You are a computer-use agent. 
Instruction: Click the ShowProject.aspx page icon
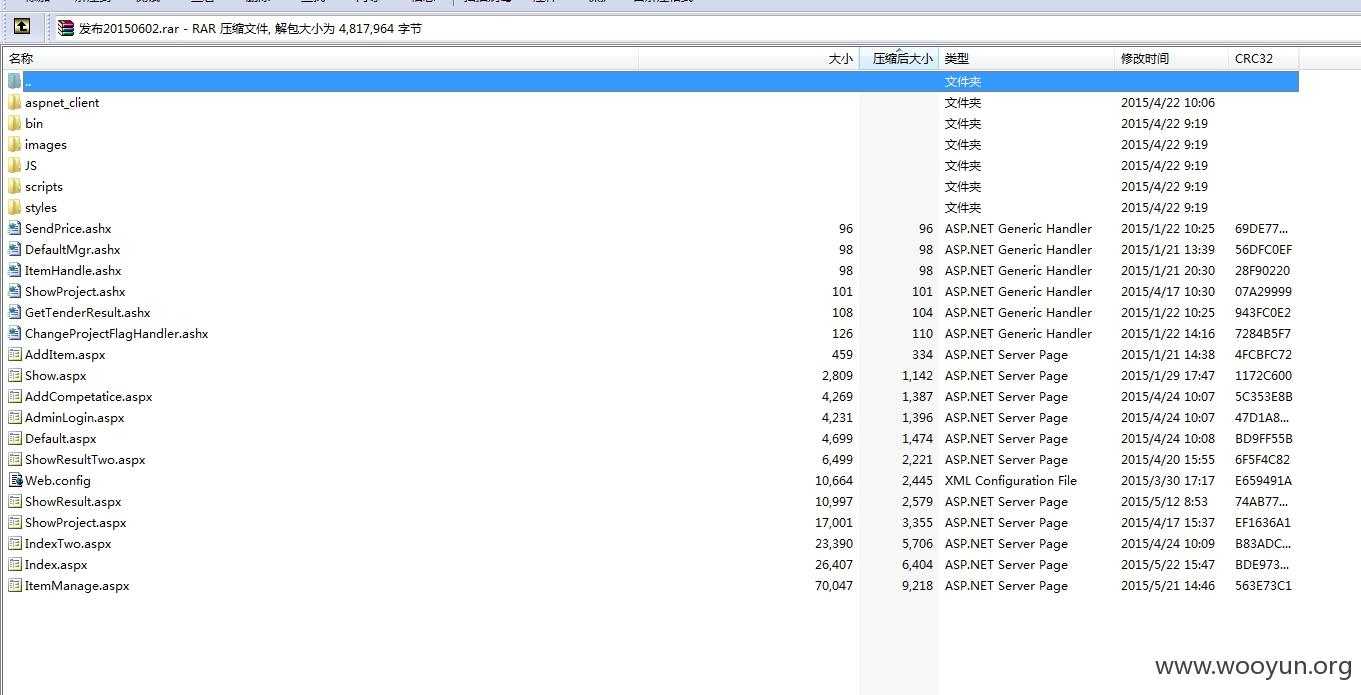(x=14, y=522)
